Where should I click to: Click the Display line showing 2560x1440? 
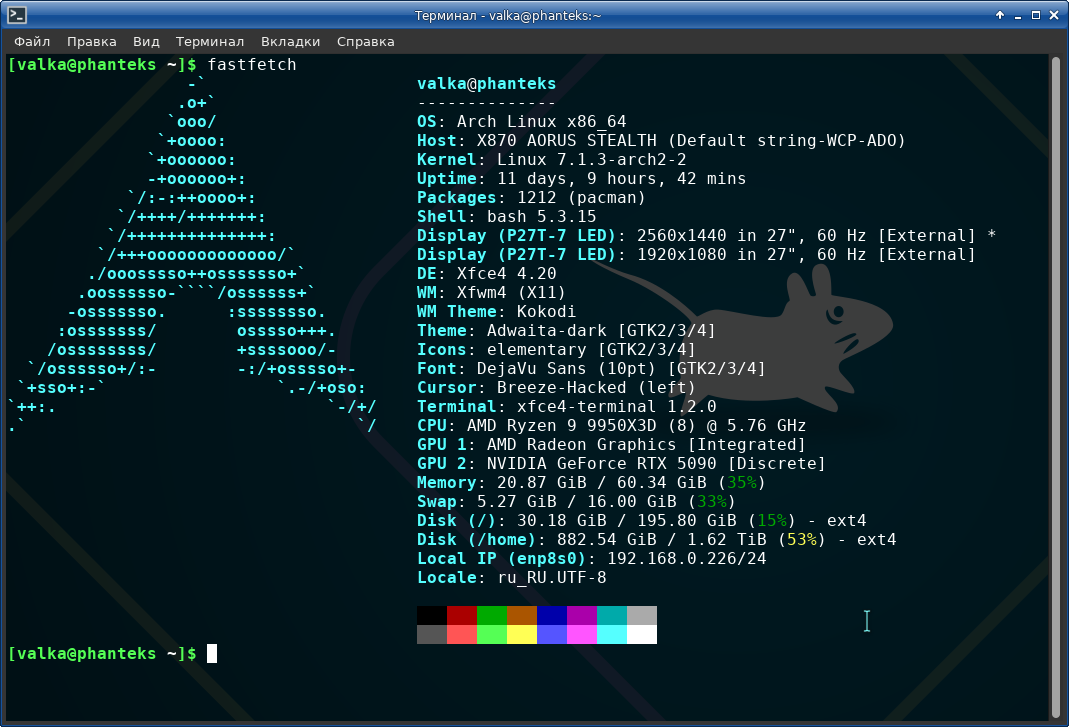707,236
